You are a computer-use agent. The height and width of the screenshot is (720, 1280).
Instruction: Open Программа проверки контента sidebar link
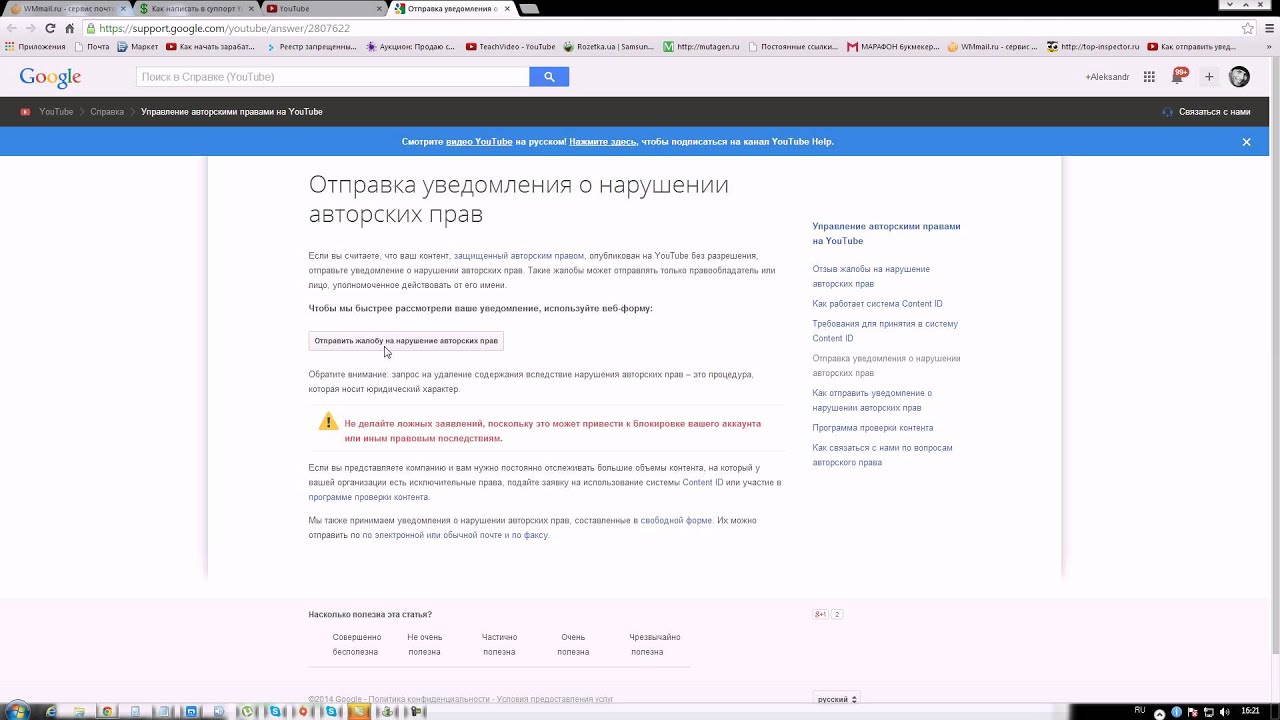tap(873, 428)
